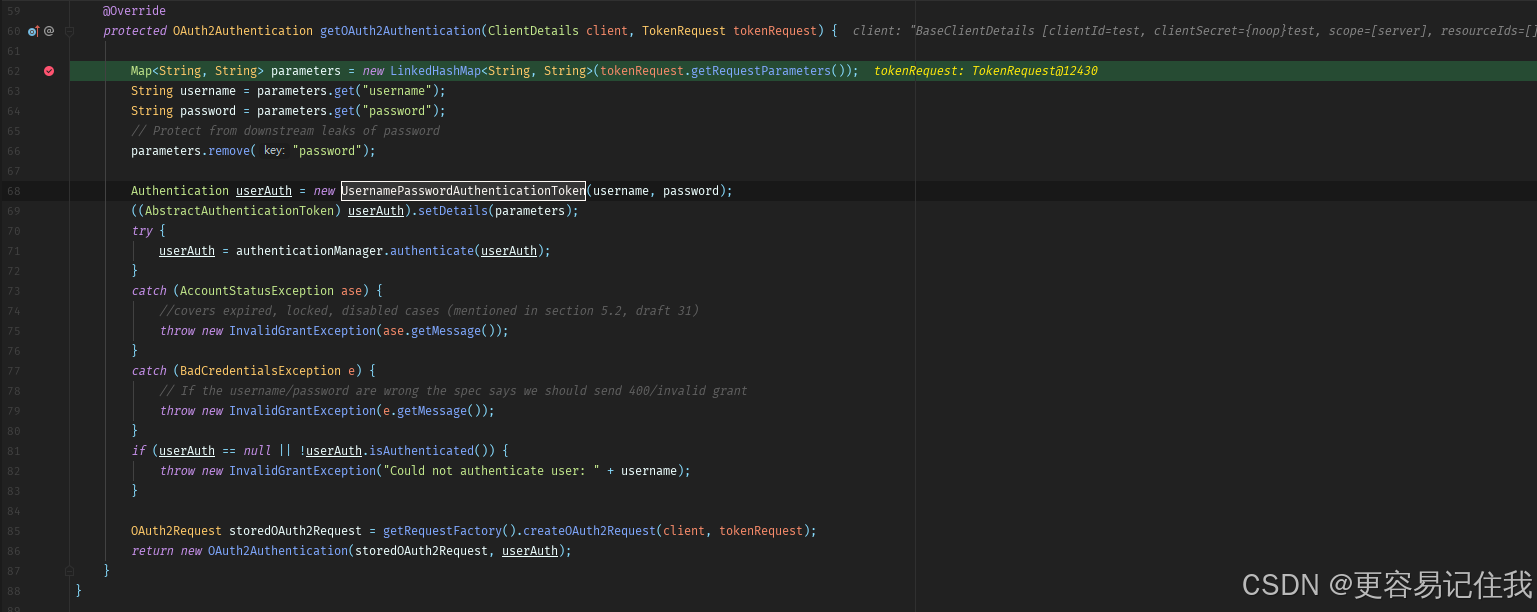
Task: Click the @ annotation gutter icon
Action: [49, 31]
